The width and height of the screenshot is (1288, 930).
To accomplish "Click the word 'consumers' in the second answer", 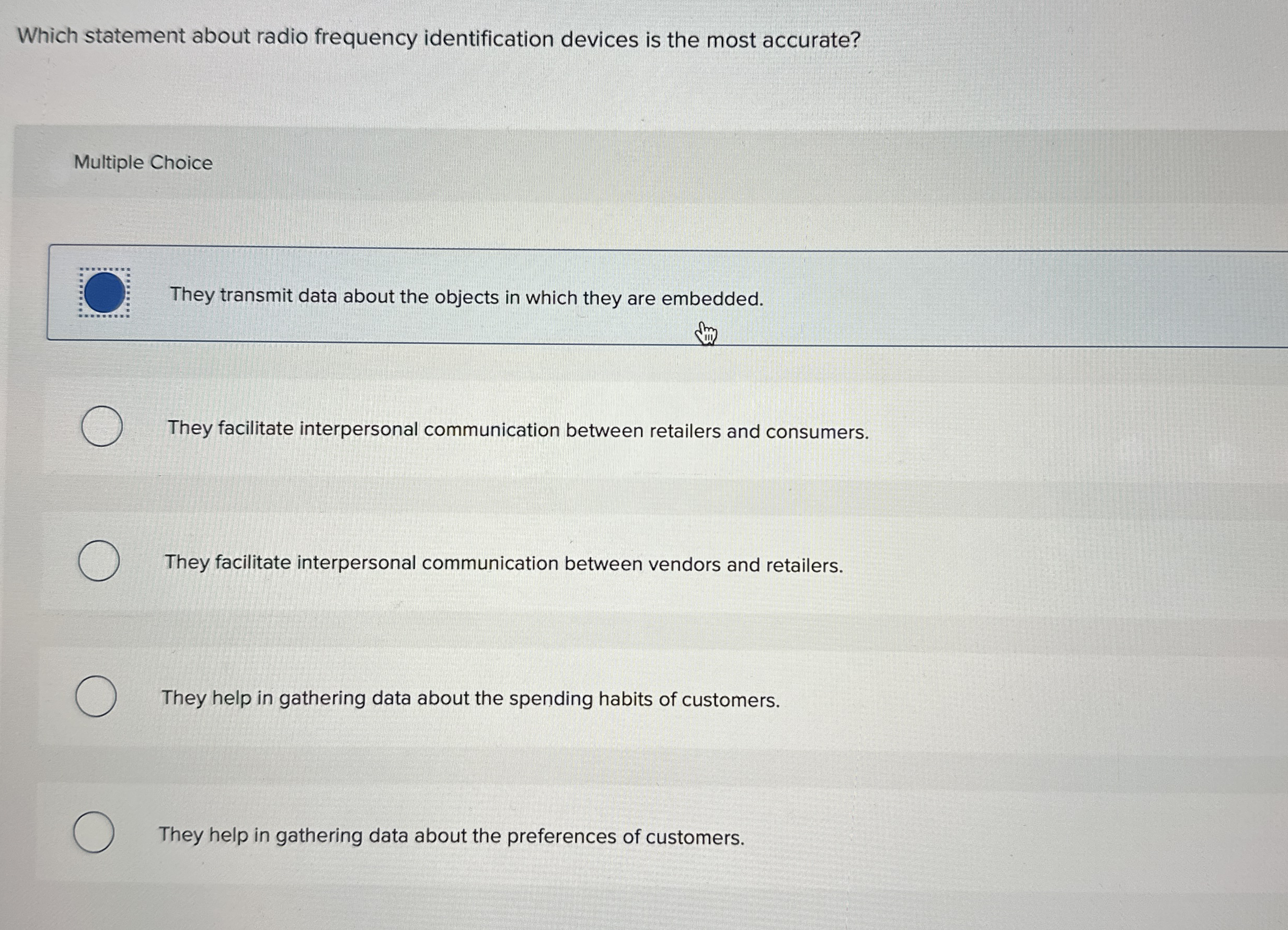I will pyautogui.click(x=816, y=432).
